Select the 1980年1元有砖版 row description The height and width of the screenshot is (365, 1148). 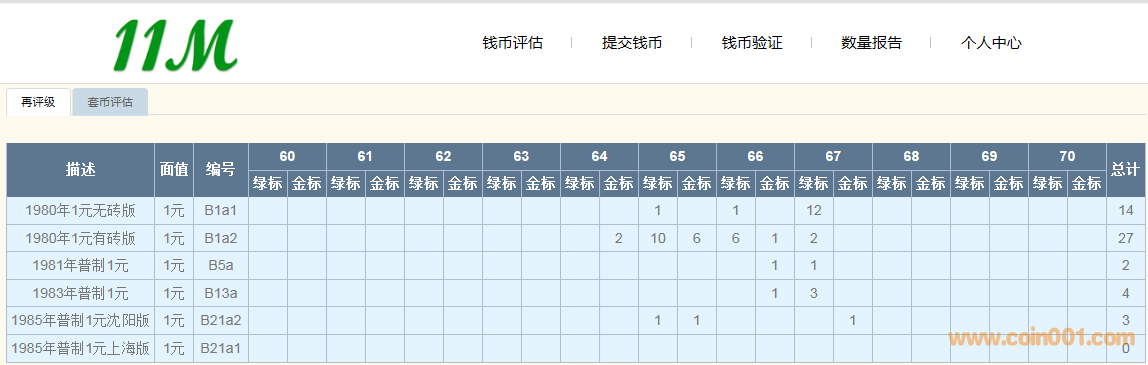pos(81,238)
